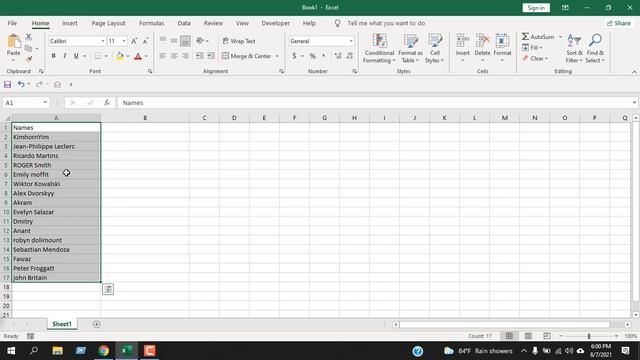The height and width of the screenshot is (360, 640).
Task: Open Chrome from the taskbar
Action: [x=104, y=351]
